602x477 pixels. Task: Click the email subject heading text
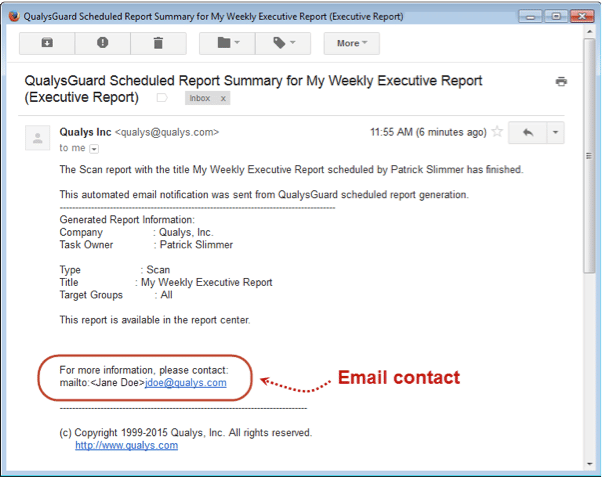[x=253, y=89]
